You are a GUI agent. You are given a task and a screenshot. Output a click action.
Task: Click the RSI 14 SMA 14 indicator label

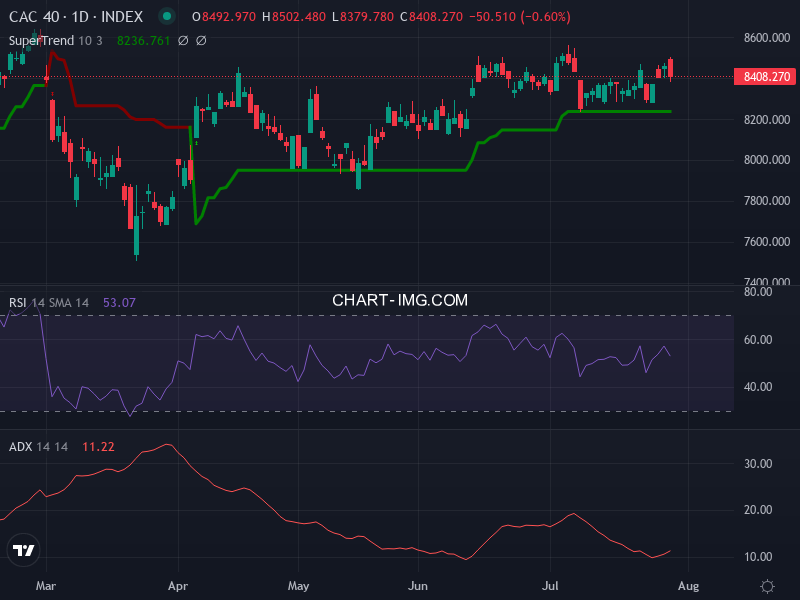49,303
